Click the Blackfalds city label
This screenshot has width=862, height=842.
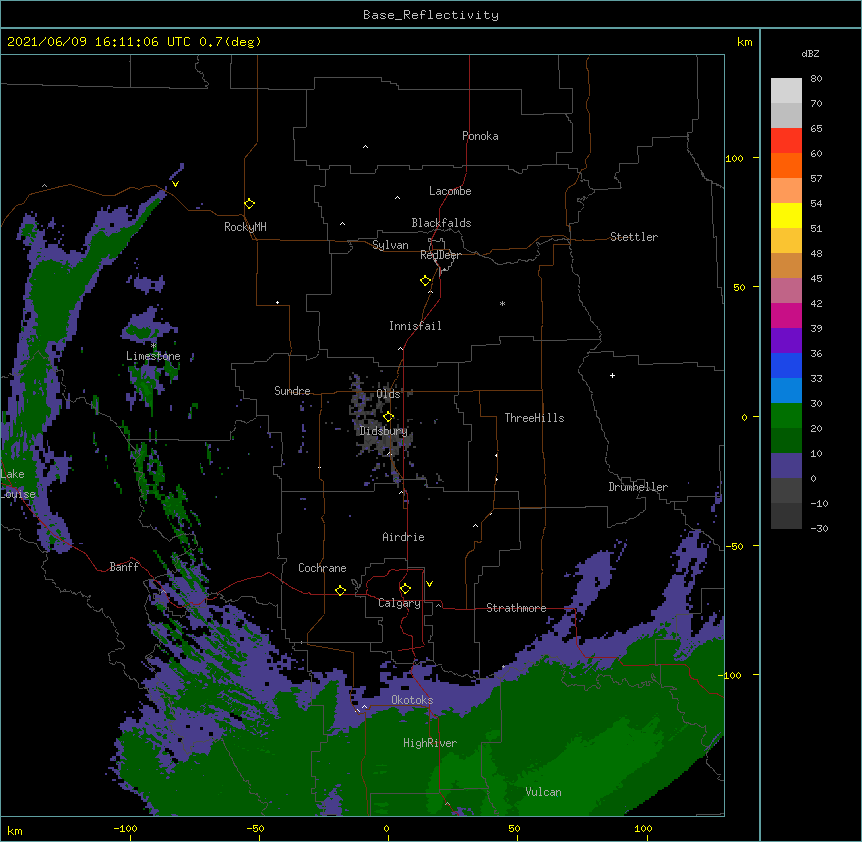441,223
